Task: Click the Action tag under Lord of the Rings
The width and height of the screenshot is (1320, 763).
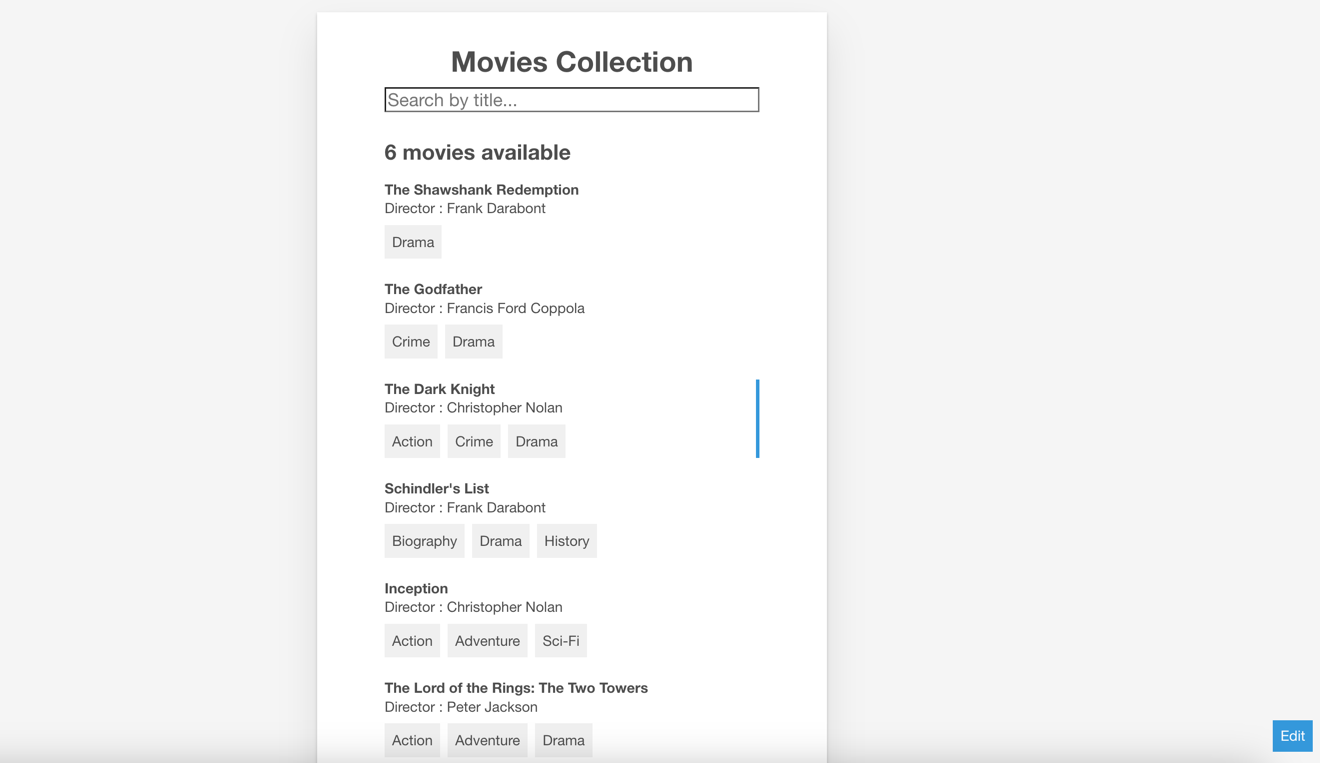Action: 412,740
